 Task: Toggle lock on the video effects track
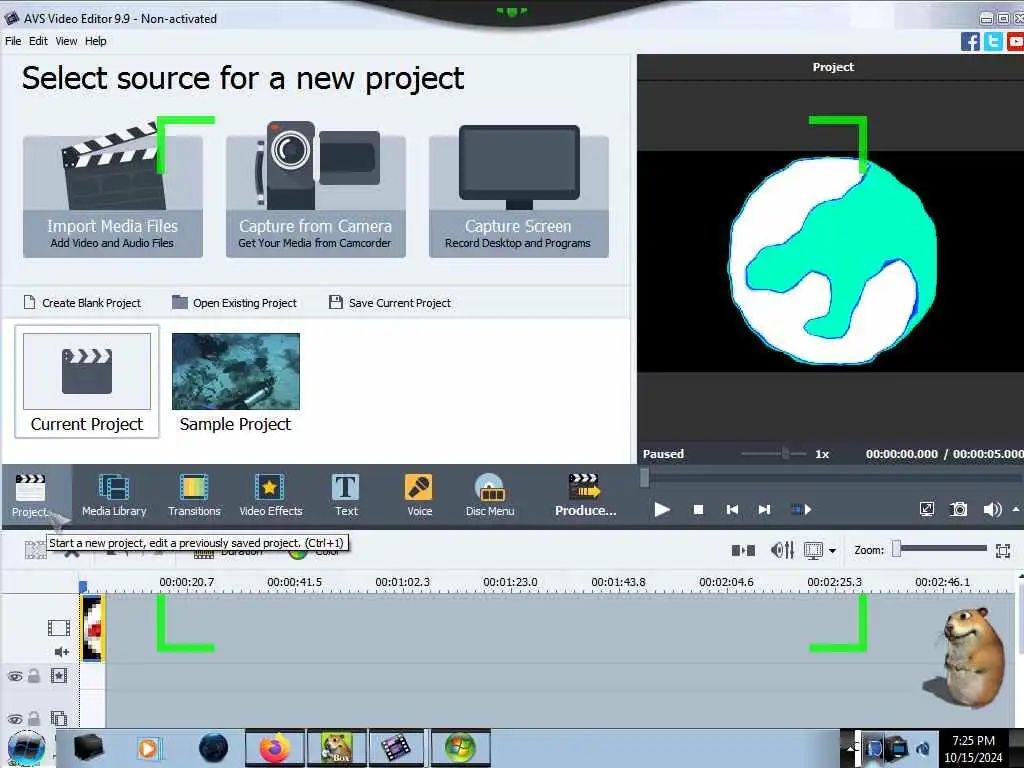pos(34,676)
